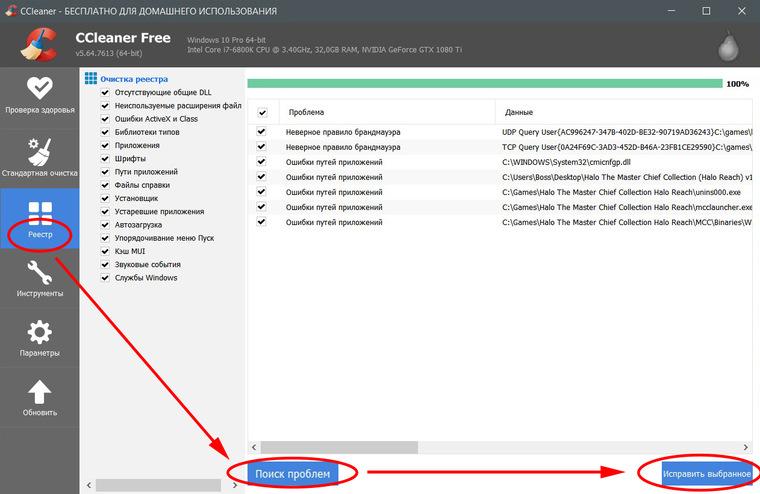760x494 pixels.
Task: Click the results scrollbar left arrow
Action: [x=254, y=447]
